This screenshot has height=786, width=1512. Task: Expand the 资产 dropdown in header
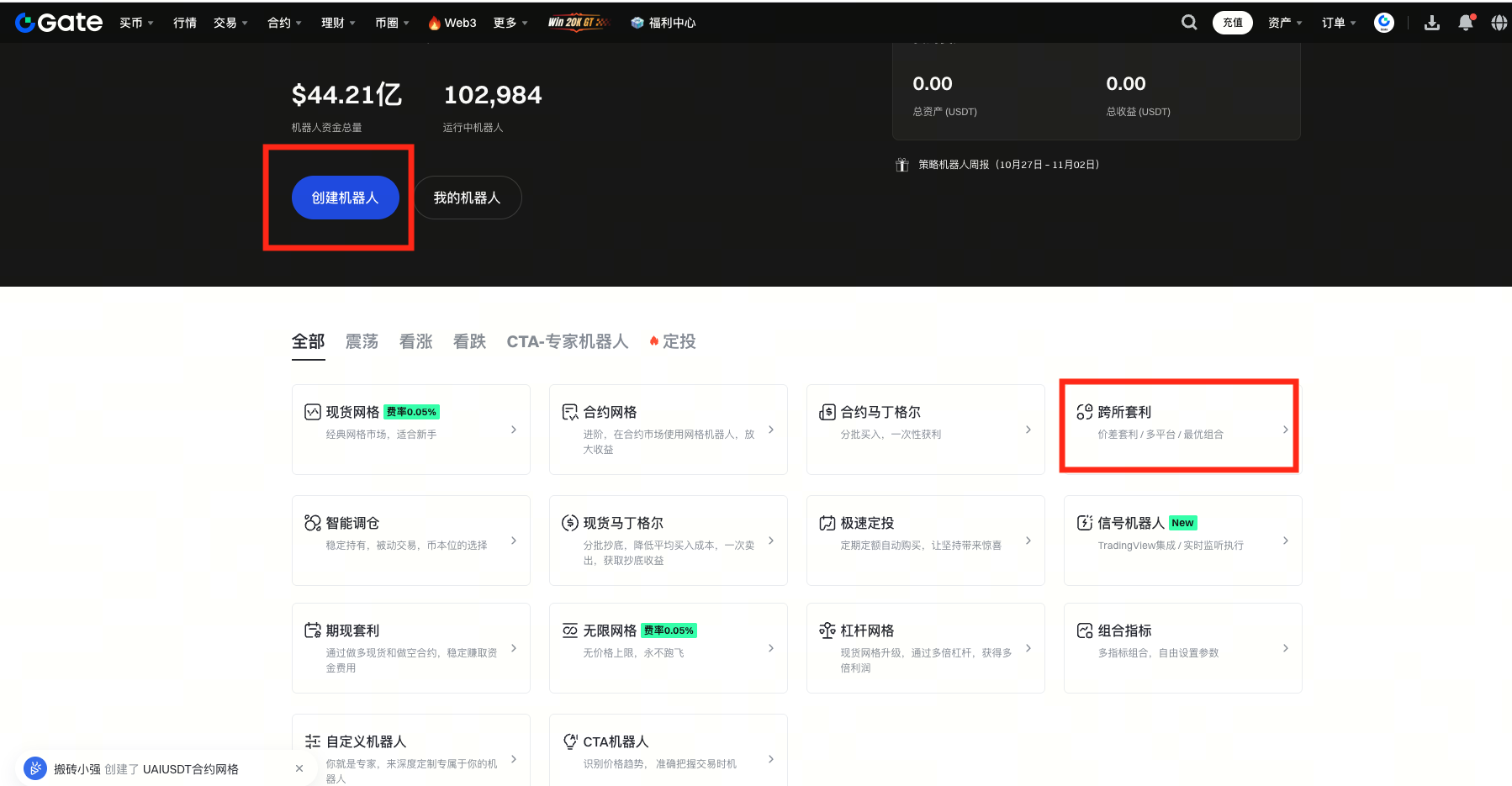tap(1284, 23)
